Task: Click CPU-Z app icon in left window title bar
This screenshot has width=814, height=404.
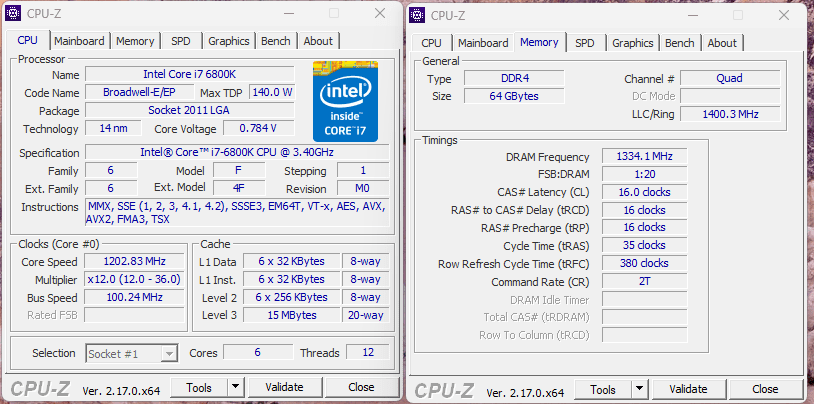Action: point(13,14)
